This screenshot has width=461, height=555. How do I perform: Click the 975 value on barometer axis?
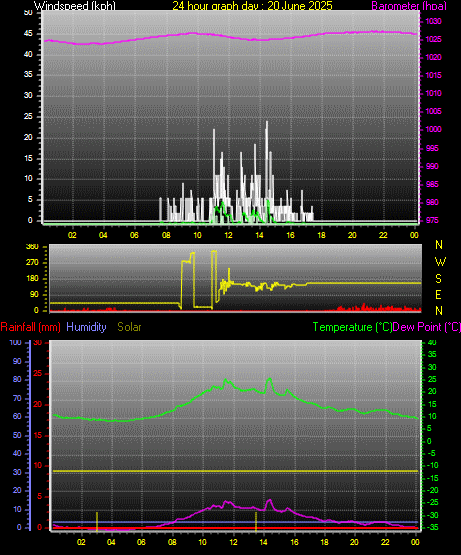pyautogui.click(x=432, y=221)
